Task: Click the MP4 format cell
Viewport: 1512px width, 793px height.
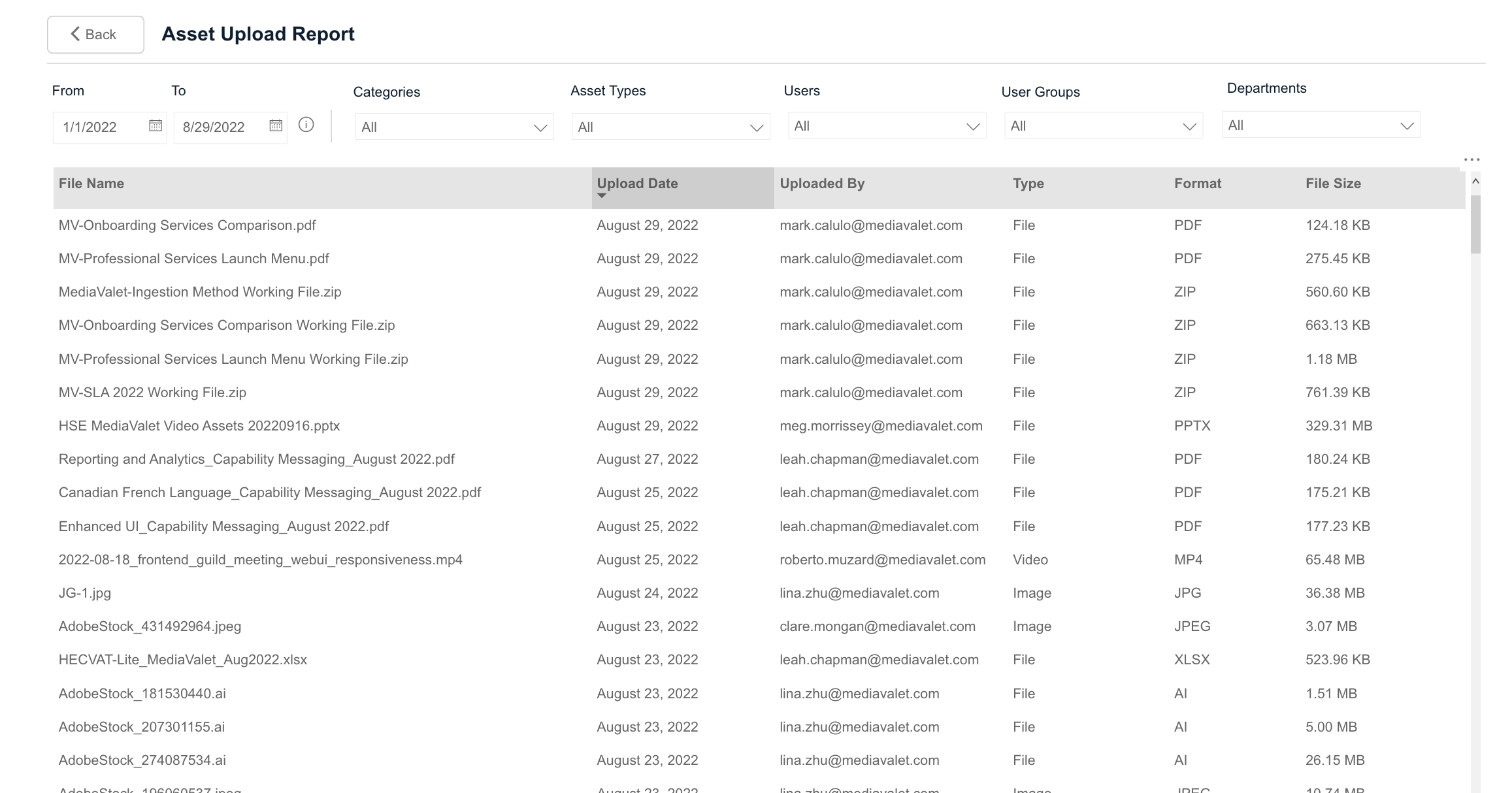Action: tap(1188, 560)
